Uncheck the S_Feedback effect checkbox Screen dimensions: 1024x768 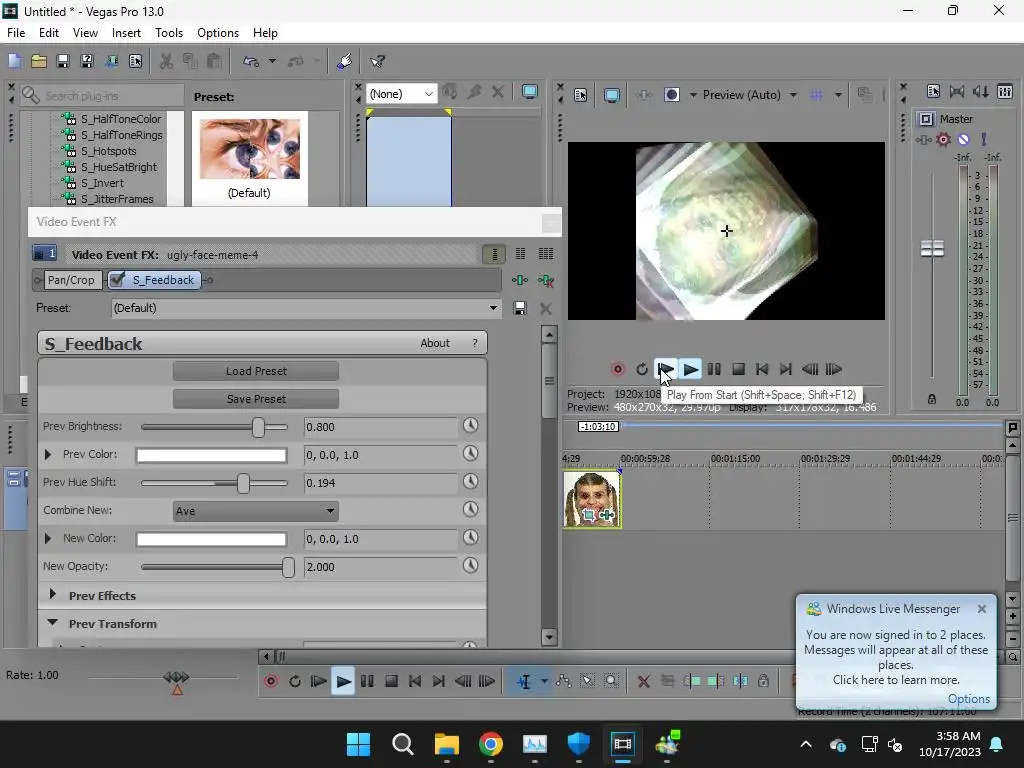pos(118,280)
